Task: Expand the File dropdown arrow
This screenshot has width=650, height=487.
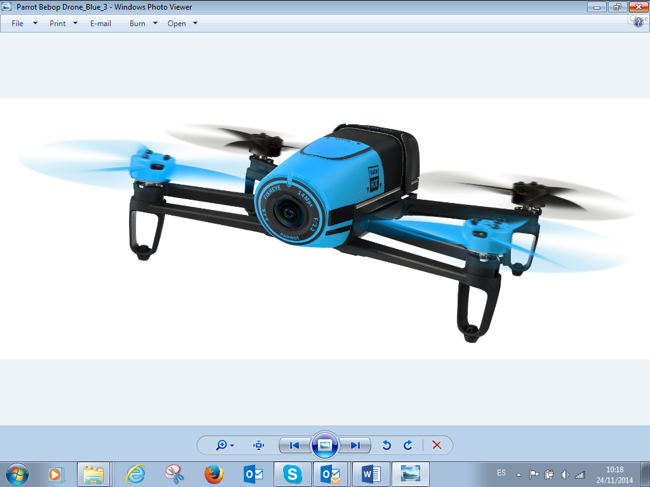Action: pos(35,23)
